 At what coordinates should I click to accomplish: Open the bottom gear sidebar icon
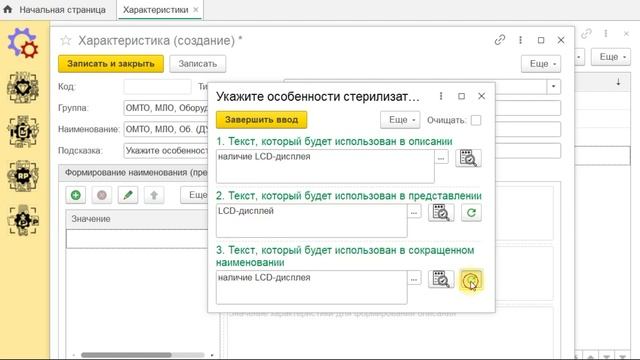(x=23, y=220)
